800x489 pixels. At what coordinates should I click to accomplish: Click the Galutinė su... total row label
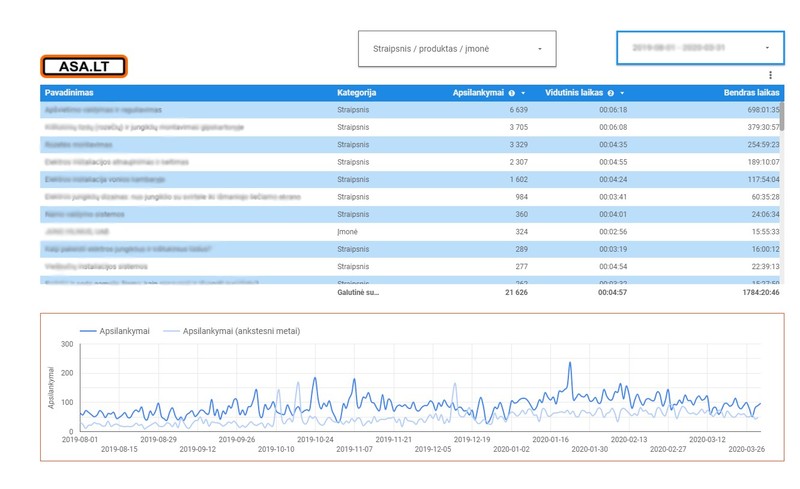(358, 292)
